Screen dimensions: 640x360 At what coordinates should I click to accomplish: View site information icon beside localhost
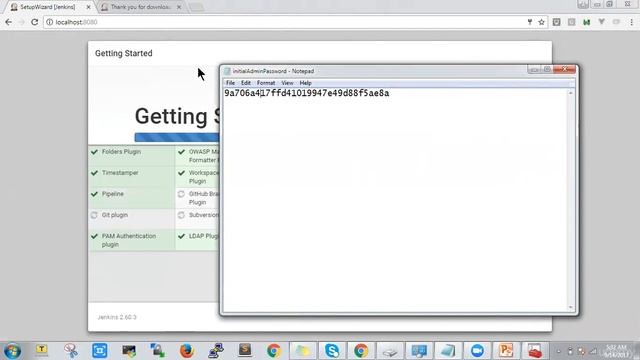pyautogui.click(x=49, y=22)
